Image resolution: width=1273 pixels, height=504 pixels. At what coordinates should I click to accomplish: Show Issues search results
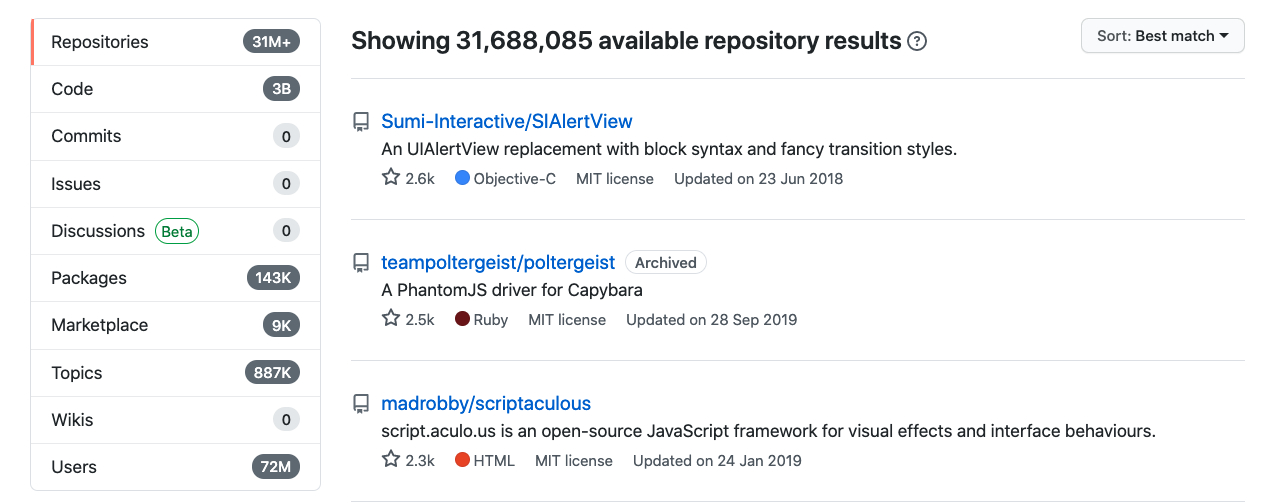(175, 184)
